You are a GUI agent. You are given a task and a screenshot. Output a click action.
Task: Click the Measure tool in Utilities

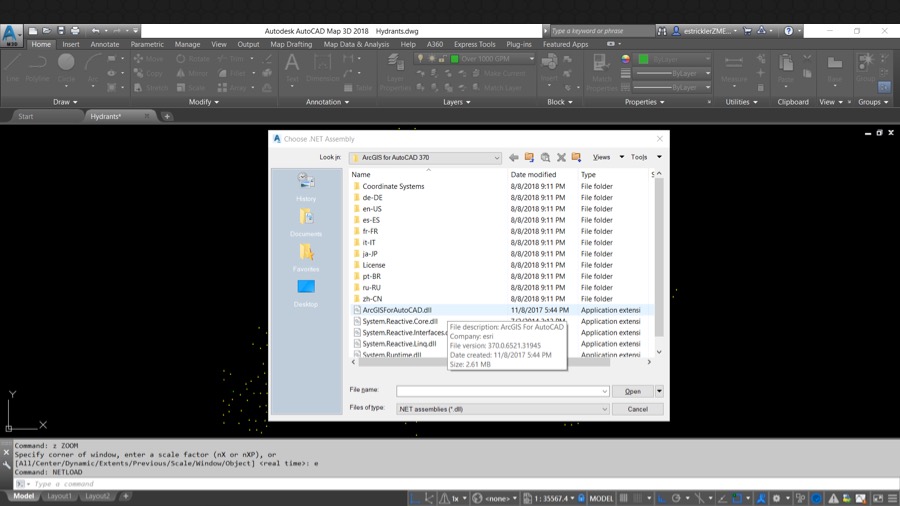tap(734, 68)
